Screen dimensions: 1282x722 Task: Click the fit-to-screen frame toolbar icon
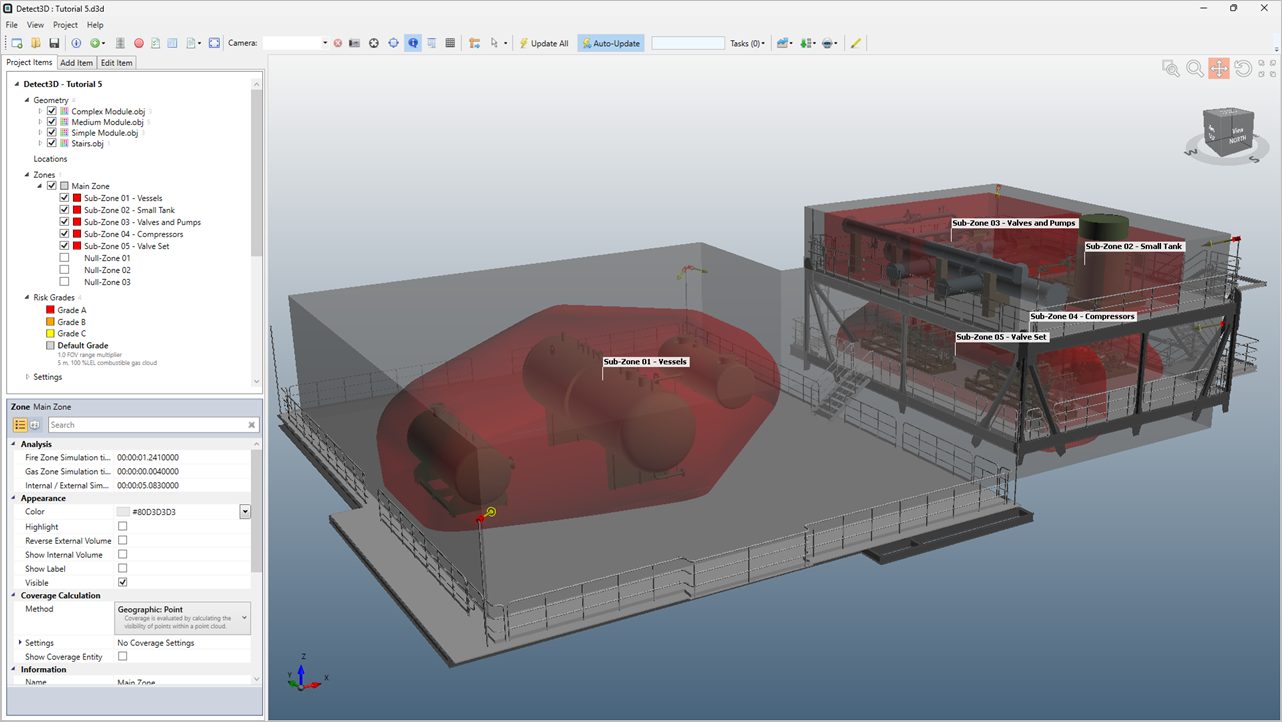coord(214,43)
